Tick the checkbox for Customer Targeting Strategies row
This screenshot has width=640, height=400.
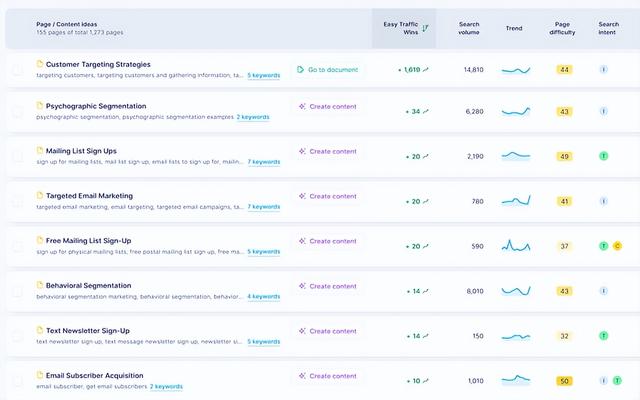17,70
